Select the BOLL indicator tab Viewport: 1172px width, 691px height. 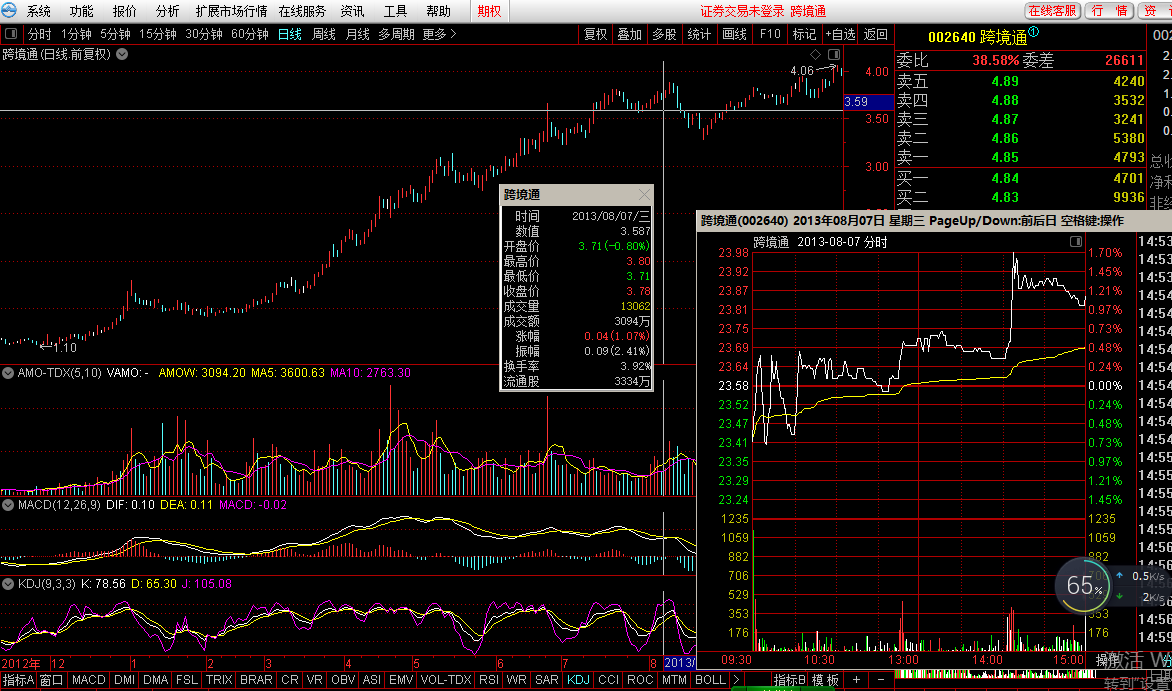coord(710,680)
